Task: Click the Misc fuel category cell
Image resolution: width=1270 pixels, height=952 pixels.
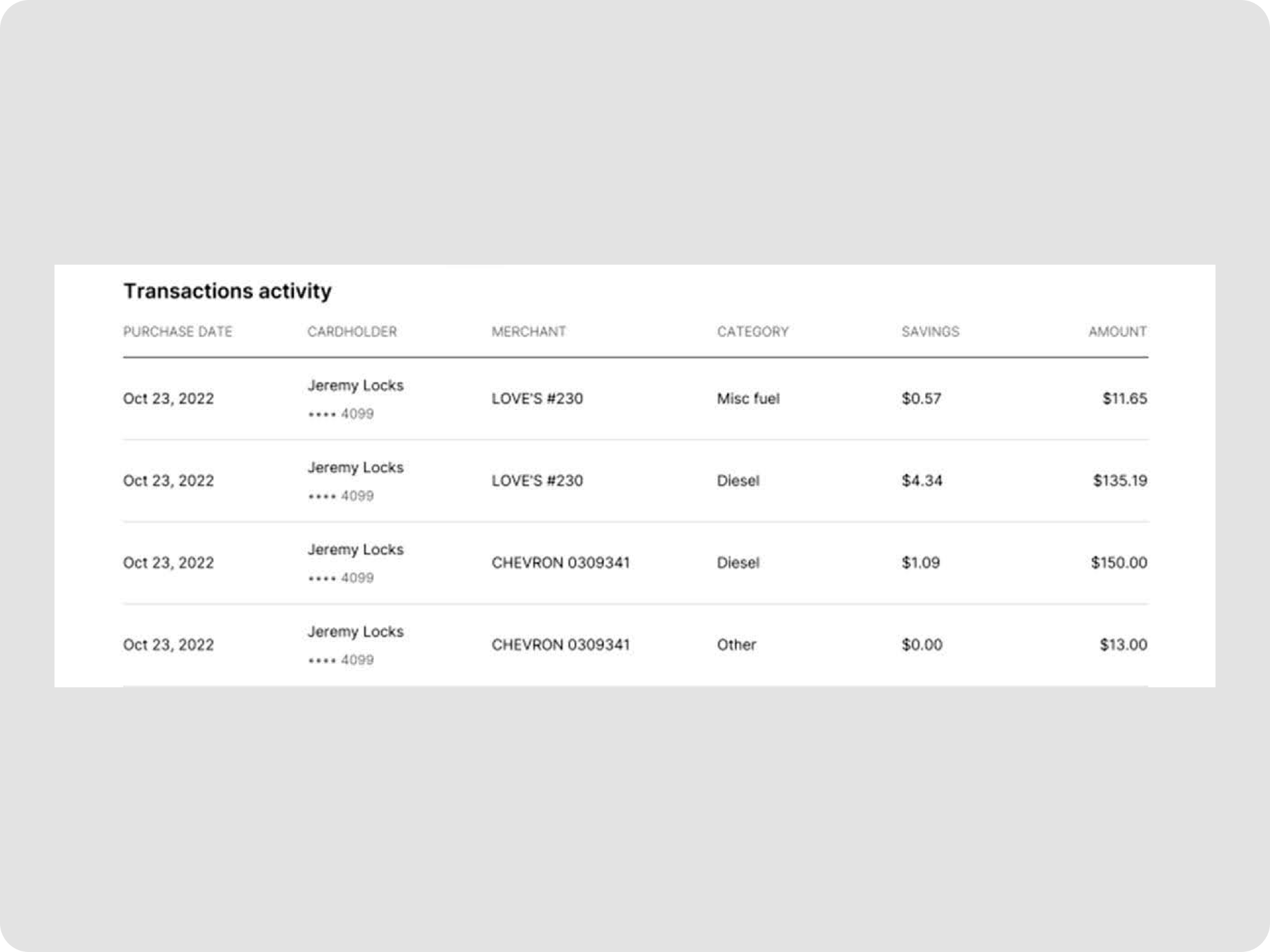Action: click(748, 399)
